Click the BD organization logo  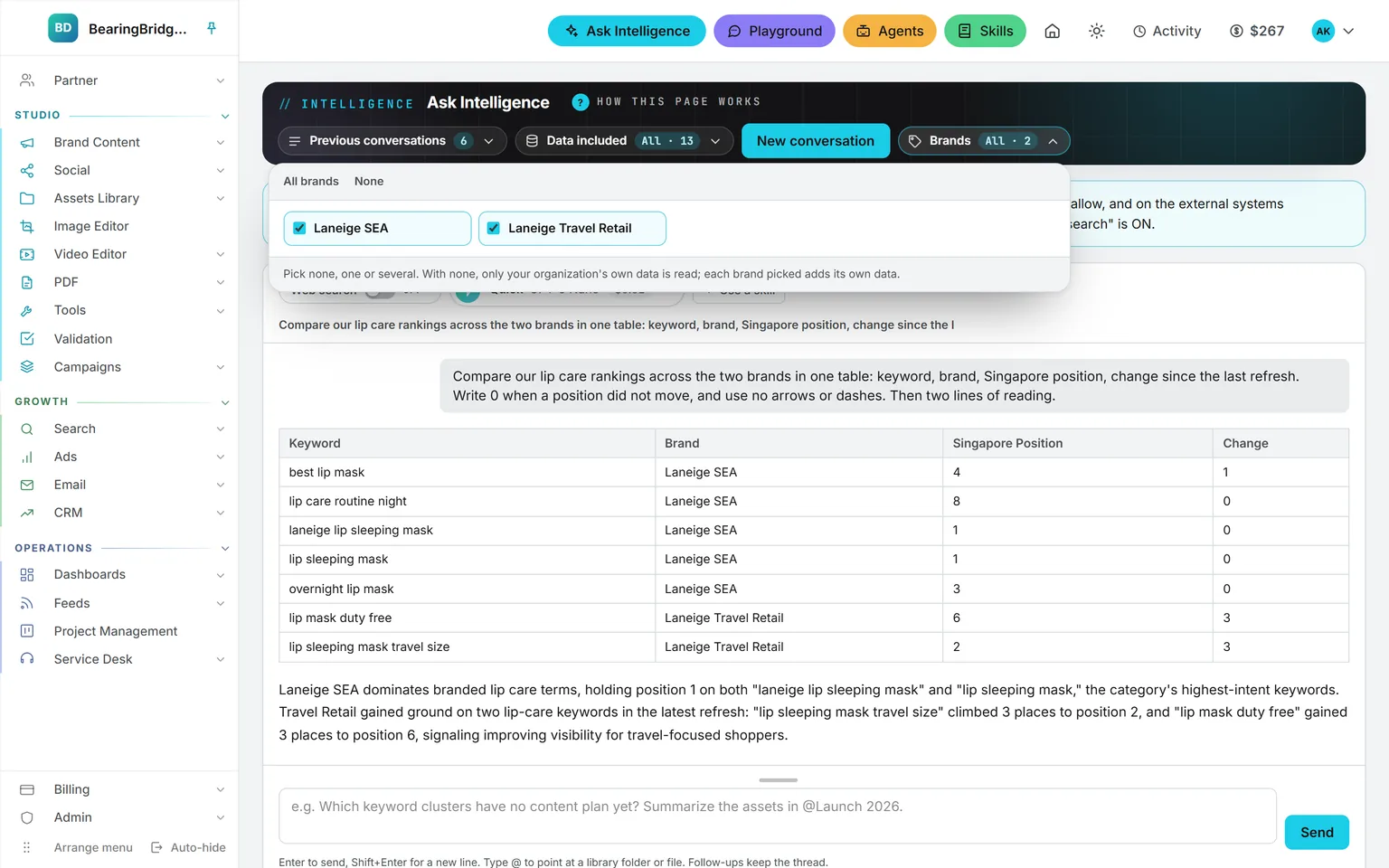tap(63, 28)
